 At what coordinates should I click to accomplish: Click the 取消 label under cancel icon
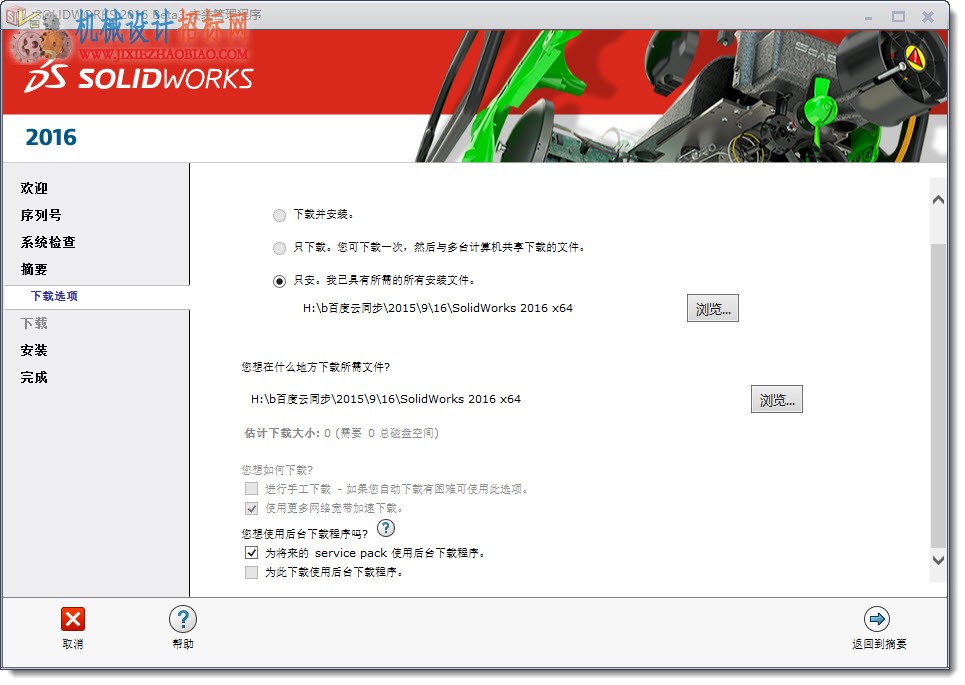[x=73, y=644]
